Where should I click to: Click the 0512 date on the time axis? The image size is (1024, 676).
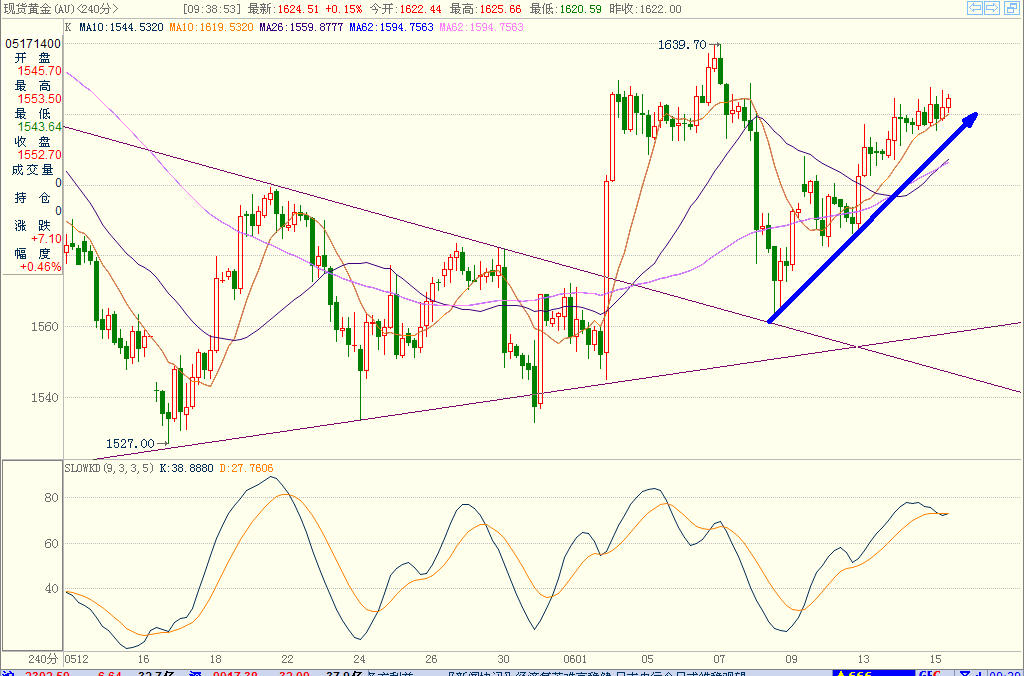point(76,659)
